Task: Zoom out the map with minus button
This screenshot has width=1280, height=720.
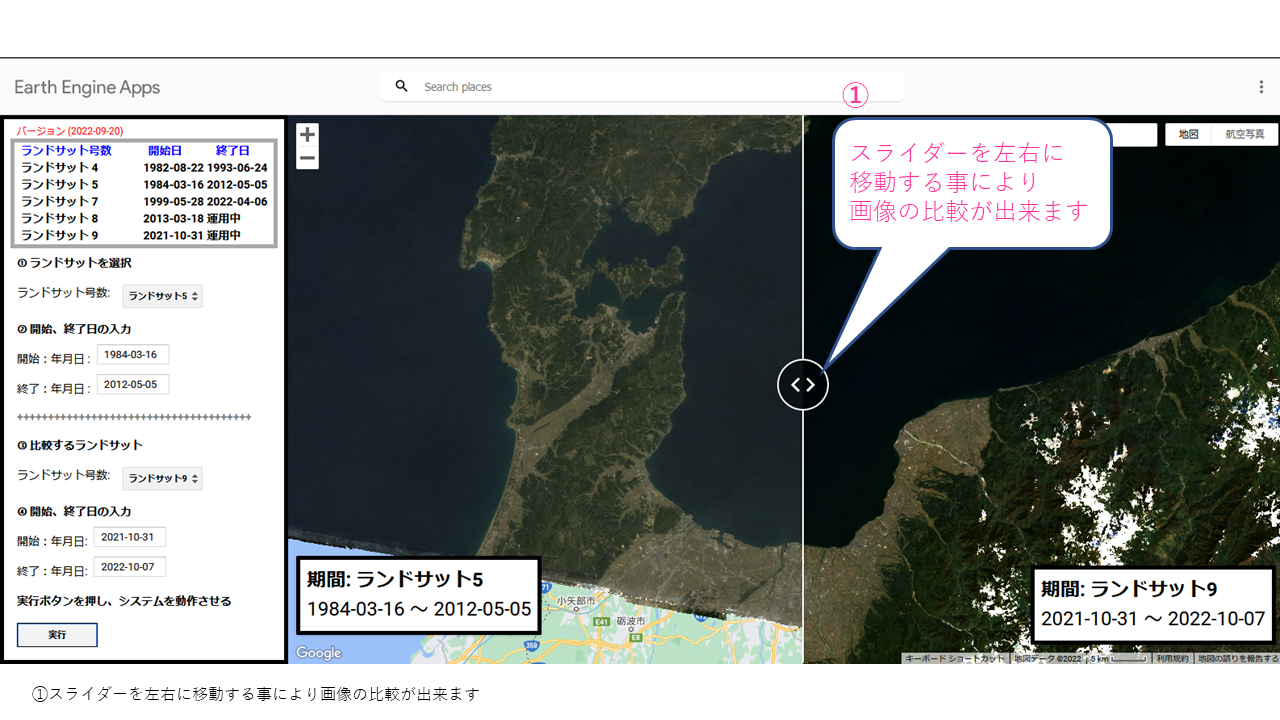Action: coord(308,158)
